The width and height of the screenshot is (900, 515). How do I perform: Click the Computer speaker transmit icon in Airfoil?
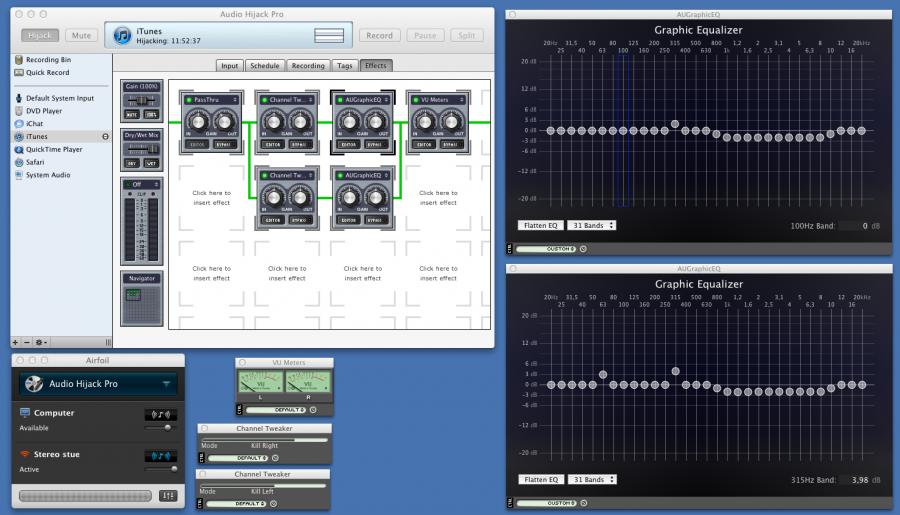coord(159,413)
